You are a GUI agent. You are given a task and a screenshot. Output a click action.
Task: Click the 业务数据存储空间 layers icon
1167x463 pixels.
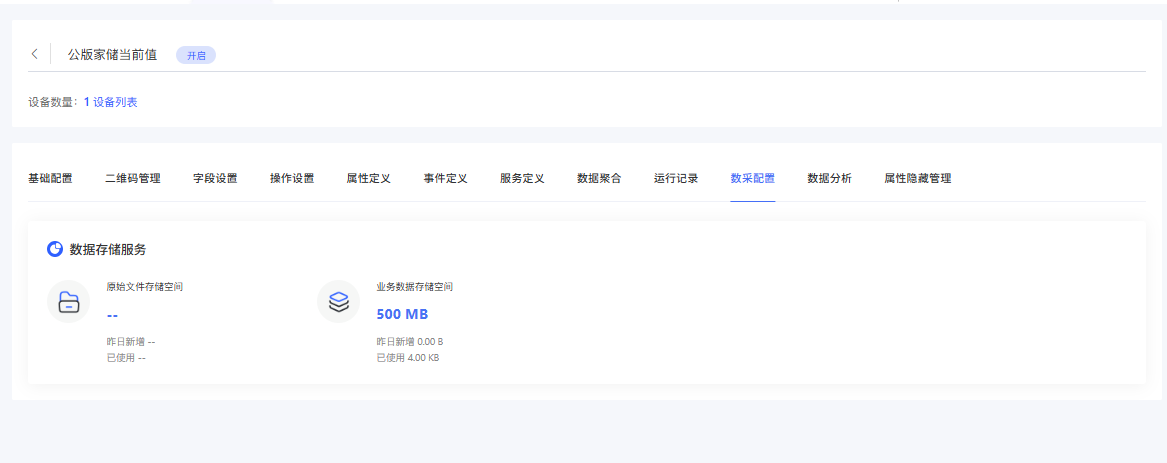[338, 302]
